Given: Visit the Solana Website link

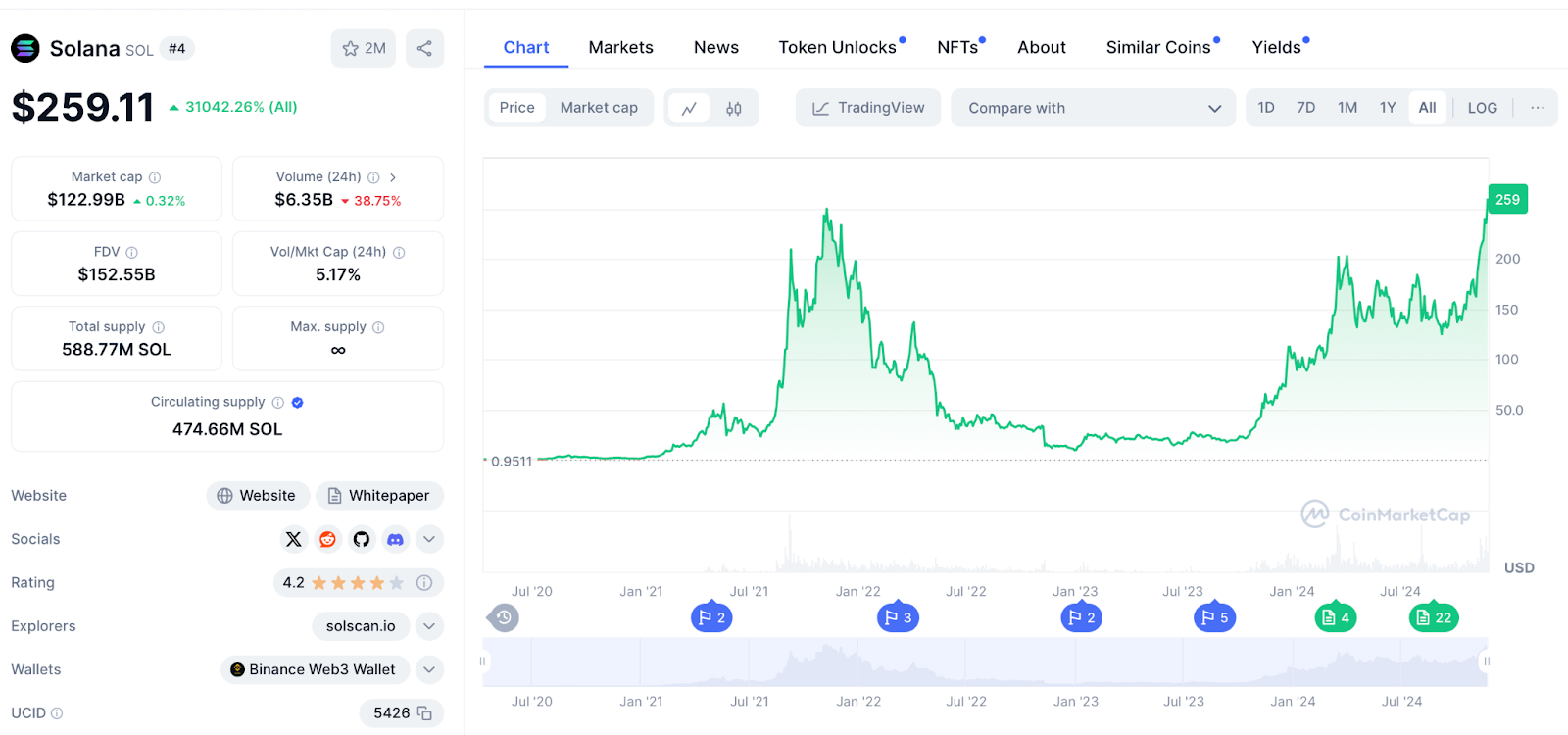Looking at the screenshot, I should pos(258,496).
